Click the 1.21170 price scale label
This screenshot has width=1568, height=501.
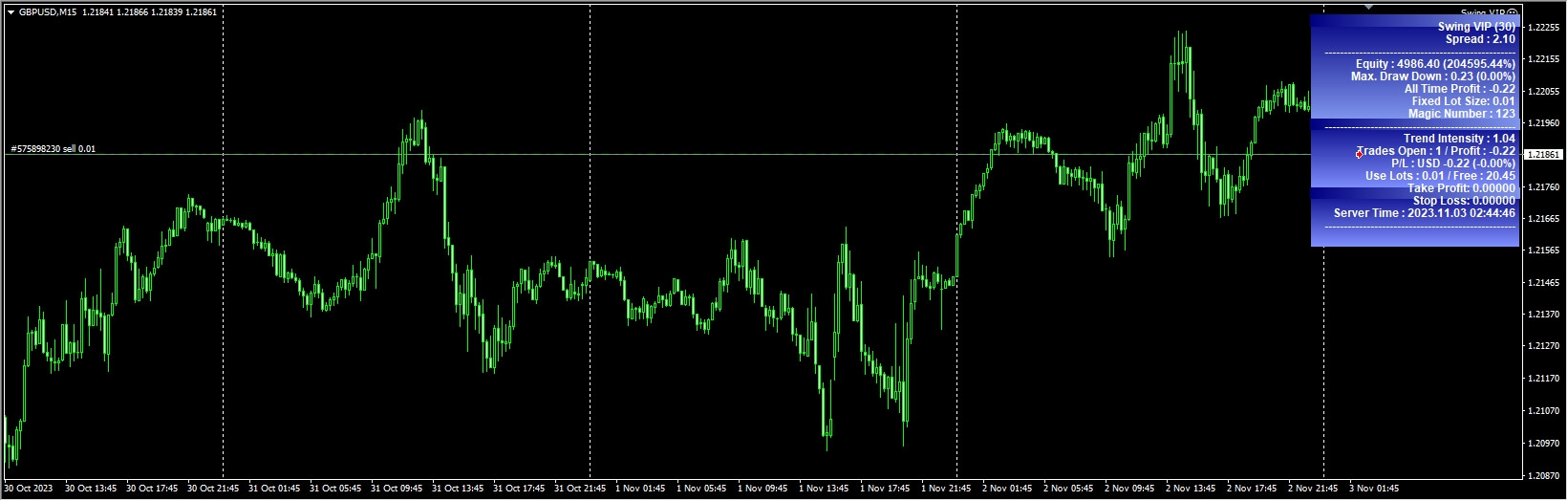coord(1543,379)
